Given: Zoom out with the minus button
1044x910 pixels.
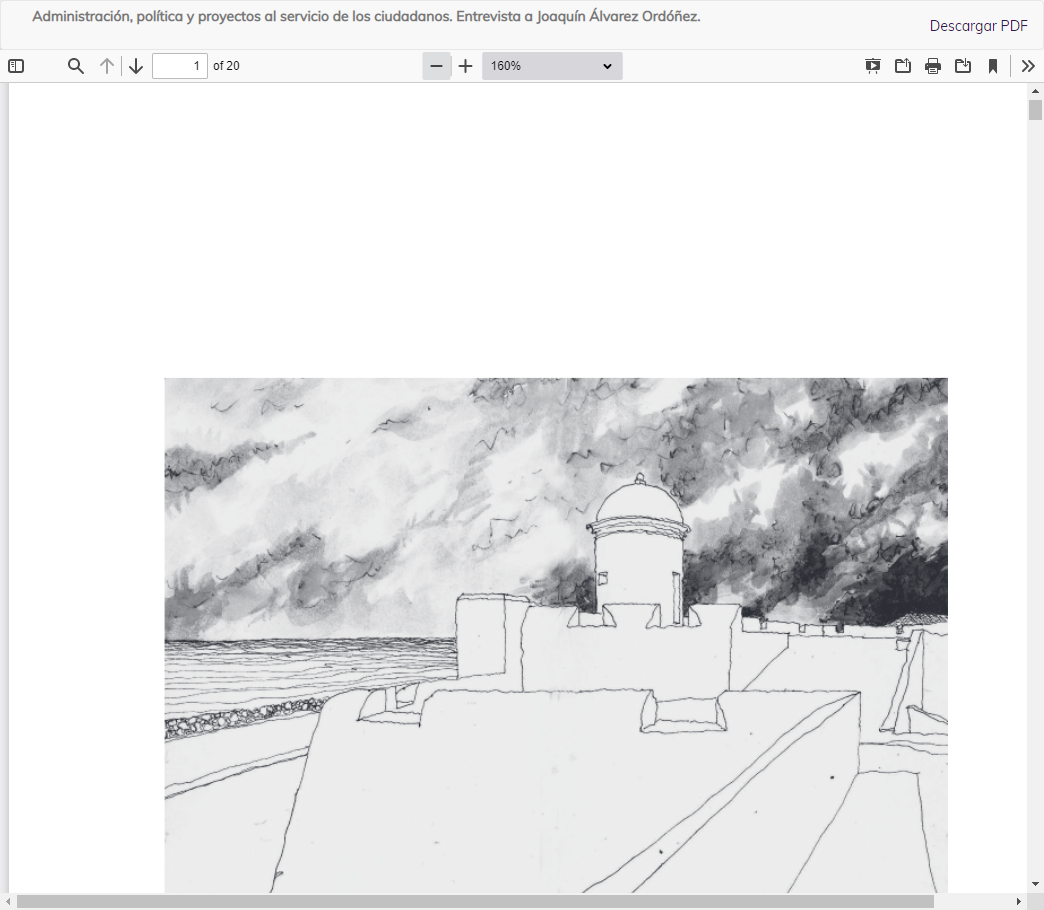Looking at the screenshot, I should pos(437,66).
